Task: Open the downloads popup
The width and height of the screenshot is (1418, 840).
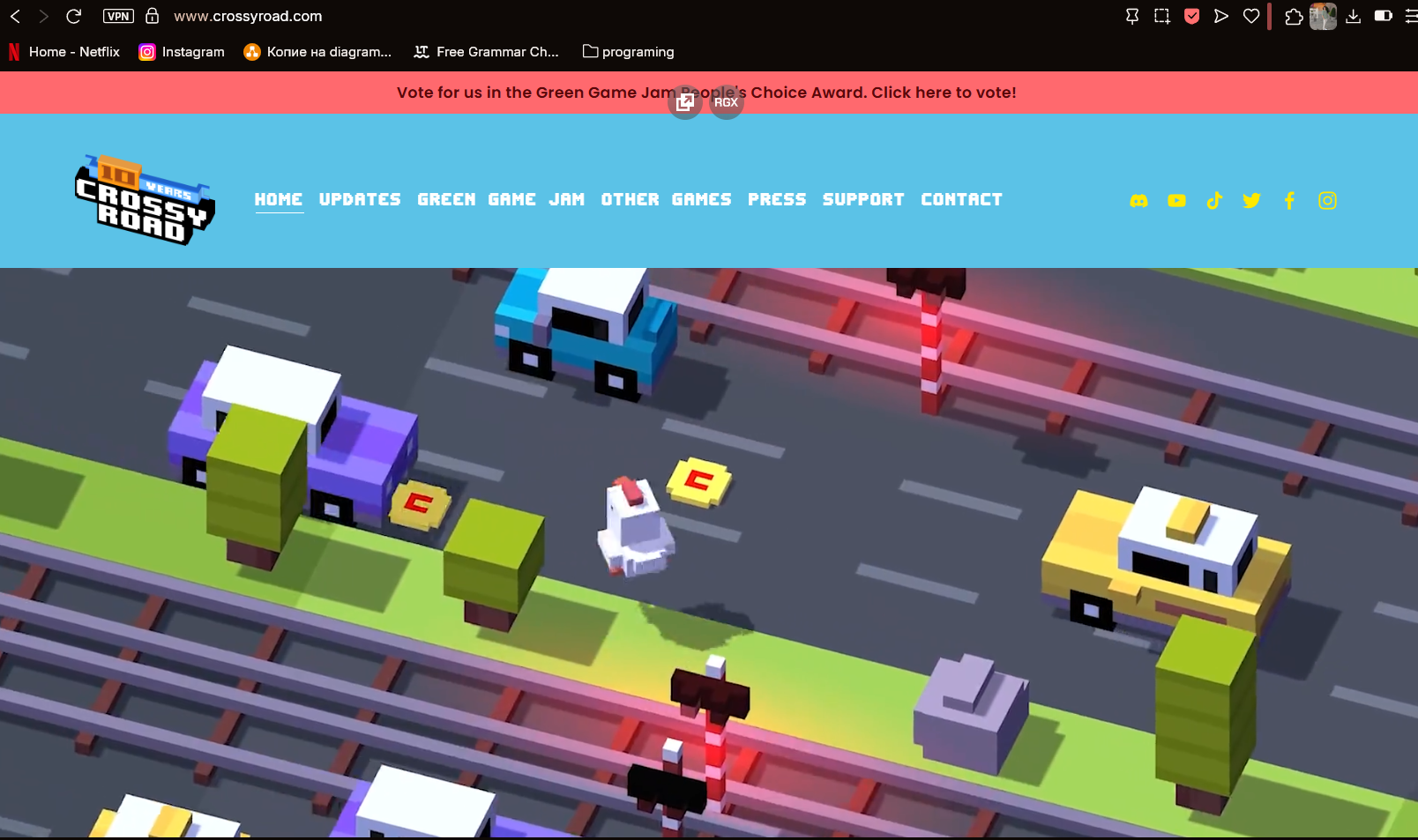Action: click(1353, 16)
